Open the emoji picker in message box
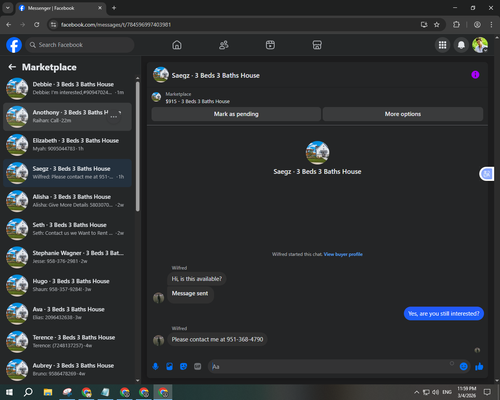The width and height of the screenshot is (500, 400). 463,367
